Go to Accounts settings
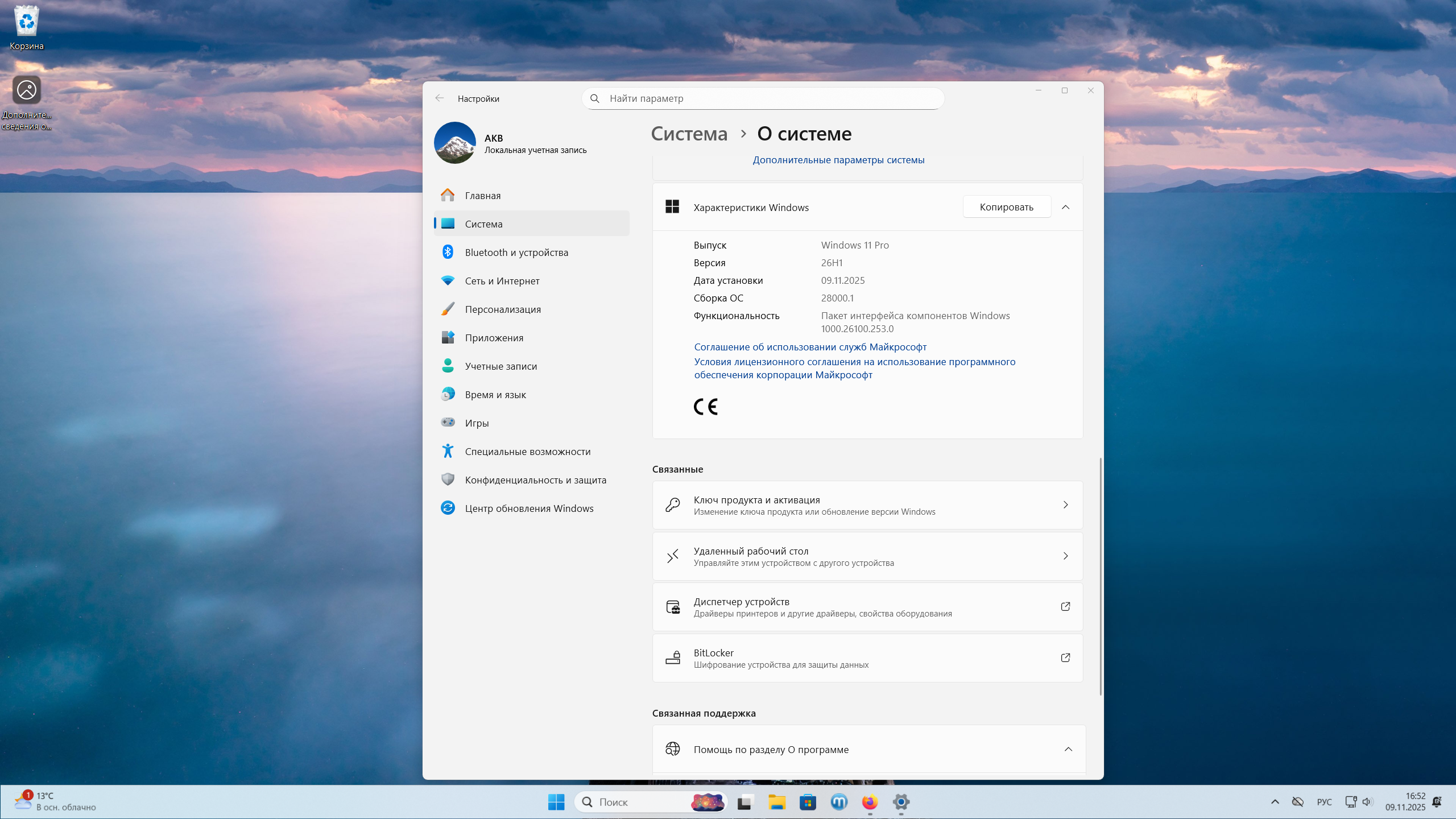This screenshot has height=819, width=1456. (500, 366)
